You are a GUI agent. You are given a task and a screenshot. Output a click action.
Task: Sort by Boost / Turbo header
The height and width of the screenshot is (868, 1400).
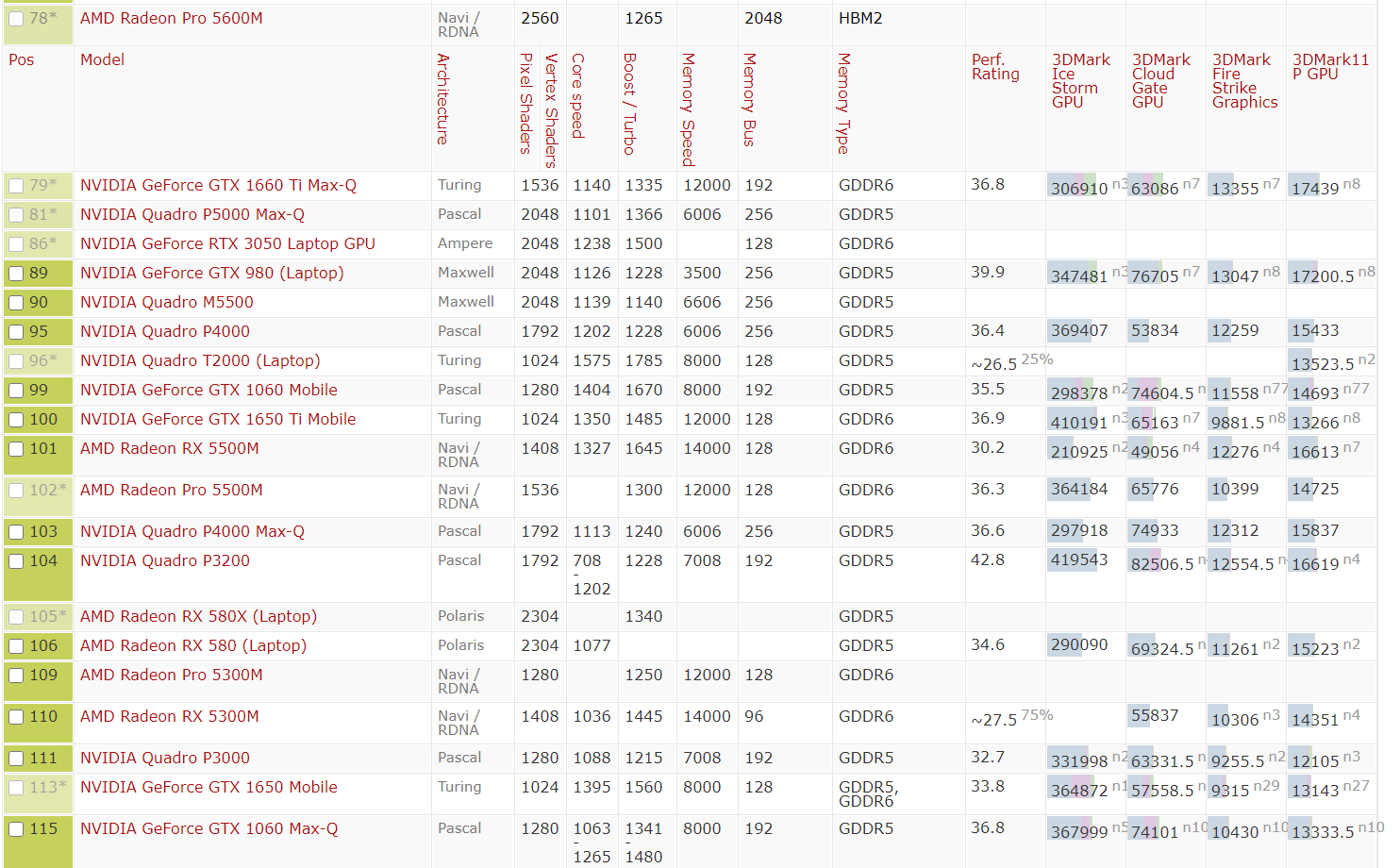click(x=629, y=104)
